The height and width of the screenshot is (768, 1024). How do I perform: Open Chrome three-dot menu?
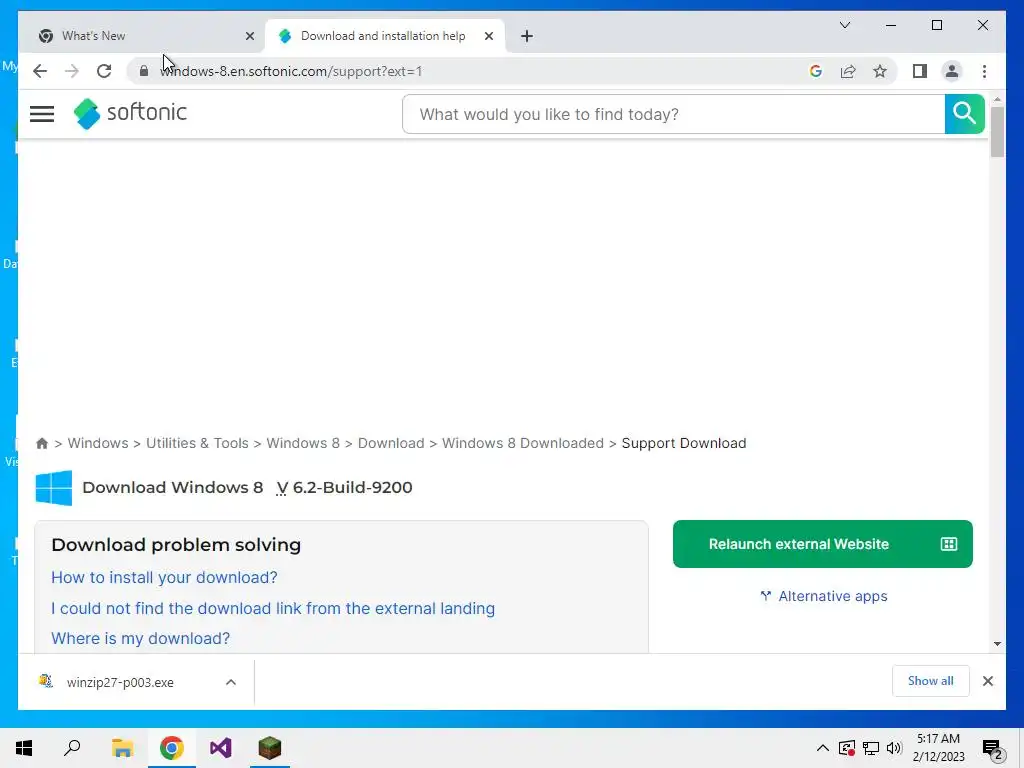coord(984,71)
